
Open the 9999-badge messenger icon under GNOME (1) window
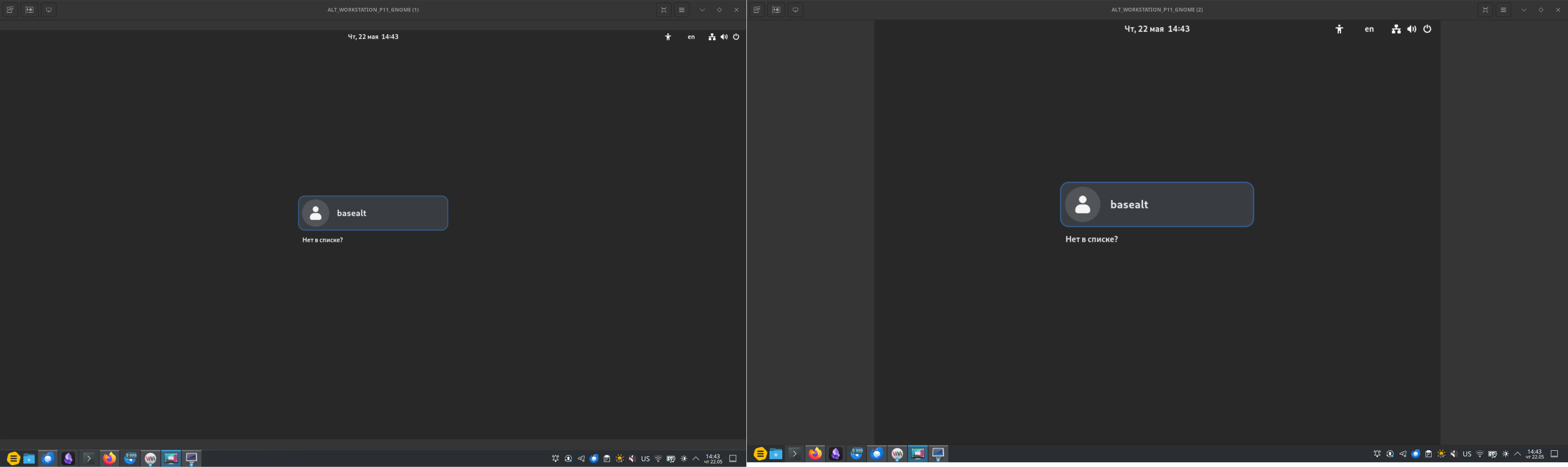(x=130, y=458)
